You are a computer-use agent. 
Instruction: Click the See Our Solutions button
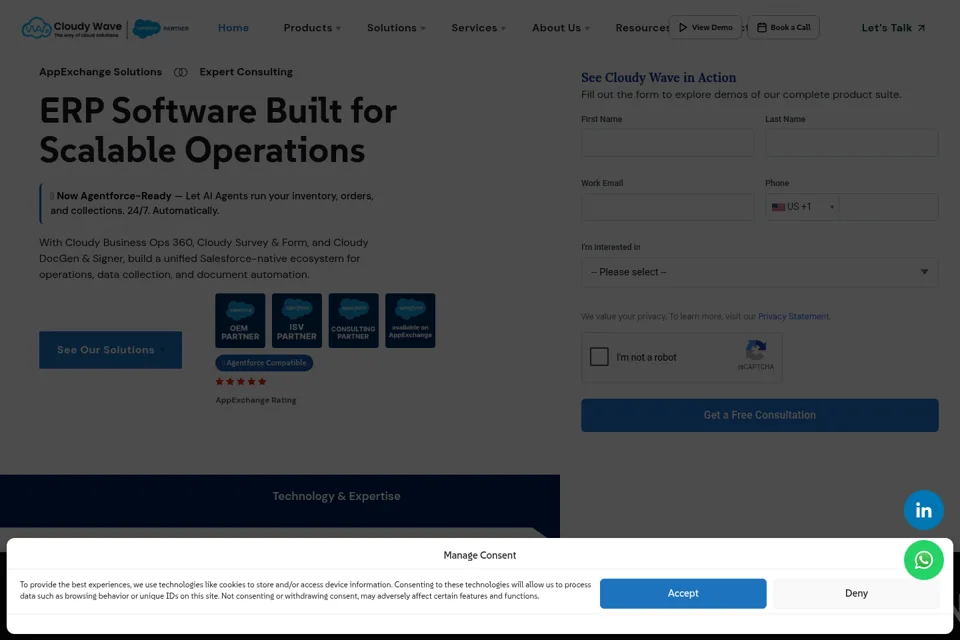(x=110, y=350)
